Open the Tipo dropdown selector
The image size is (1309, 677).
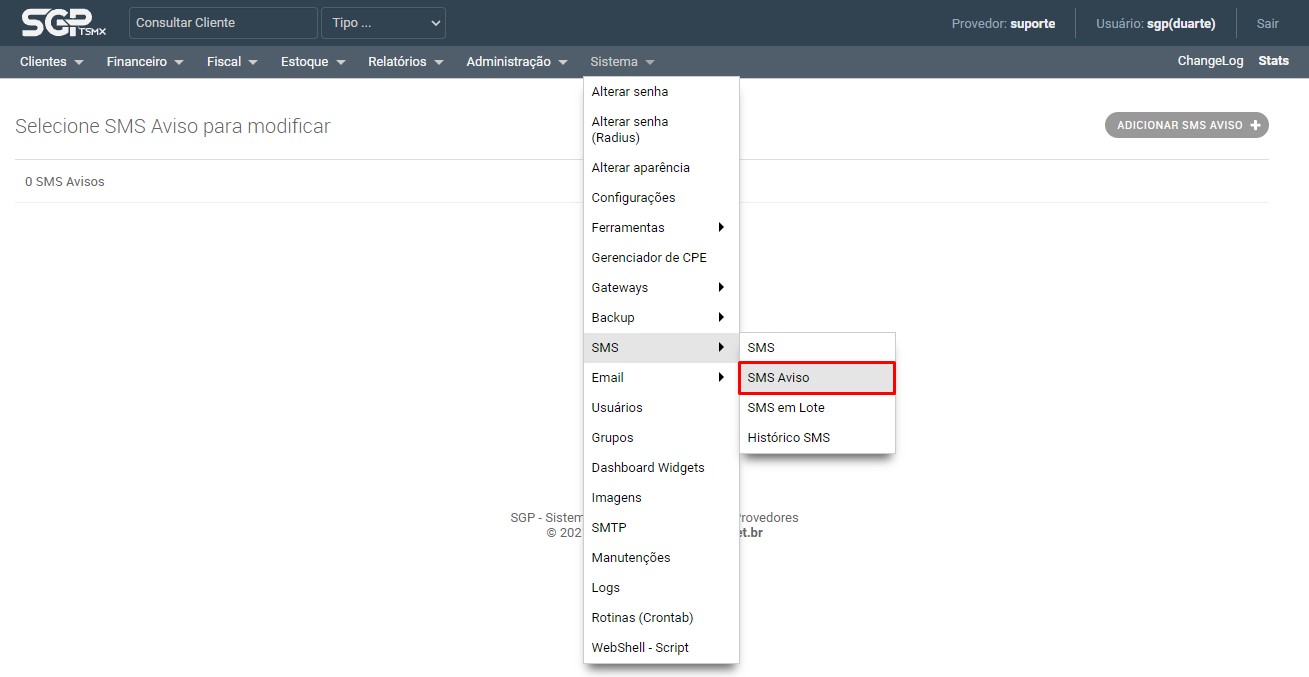tap(383, 23)
